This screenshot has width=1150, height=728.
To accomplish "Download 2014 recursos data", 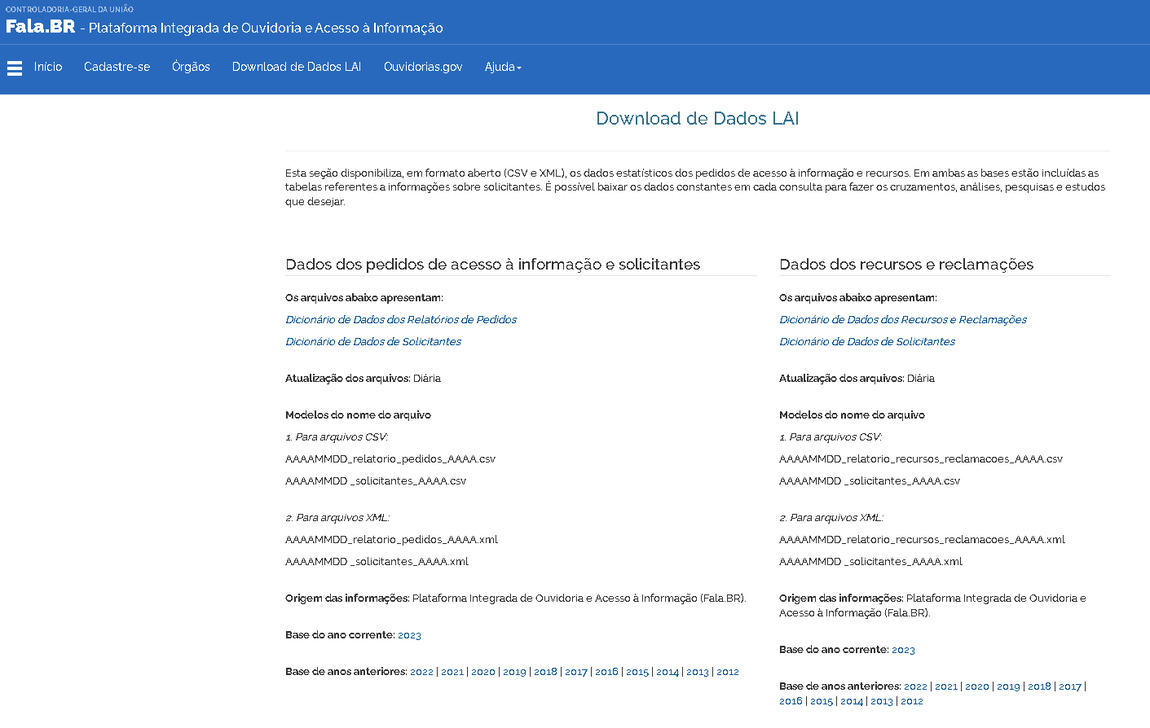I will (852, 701).
